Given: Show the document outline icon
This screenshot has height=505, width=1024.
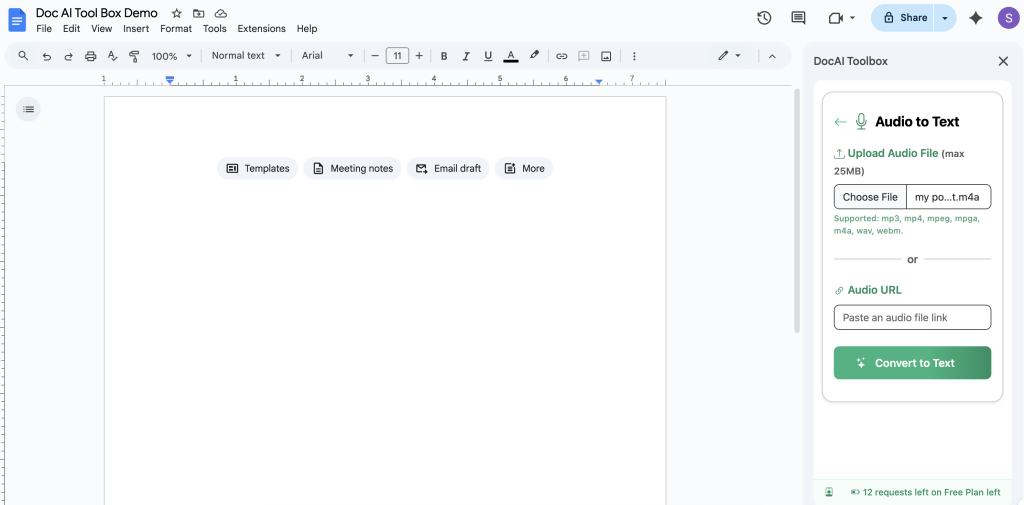Looking at the screenshot, I should pos(28,109).
